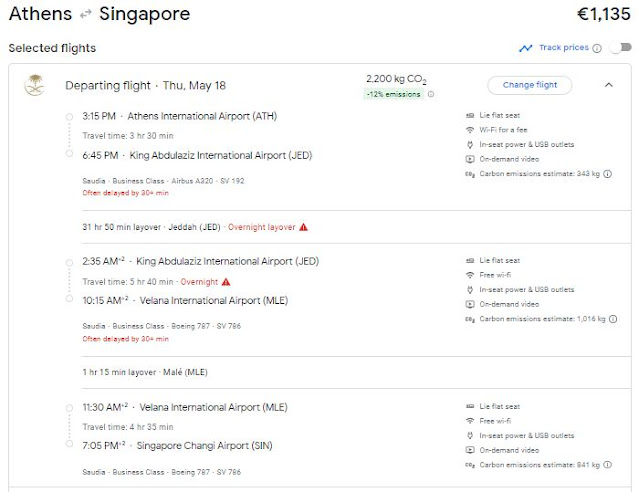
Task: Click info icon beside 841 kg emissions estimate
Action: (607, 465)
